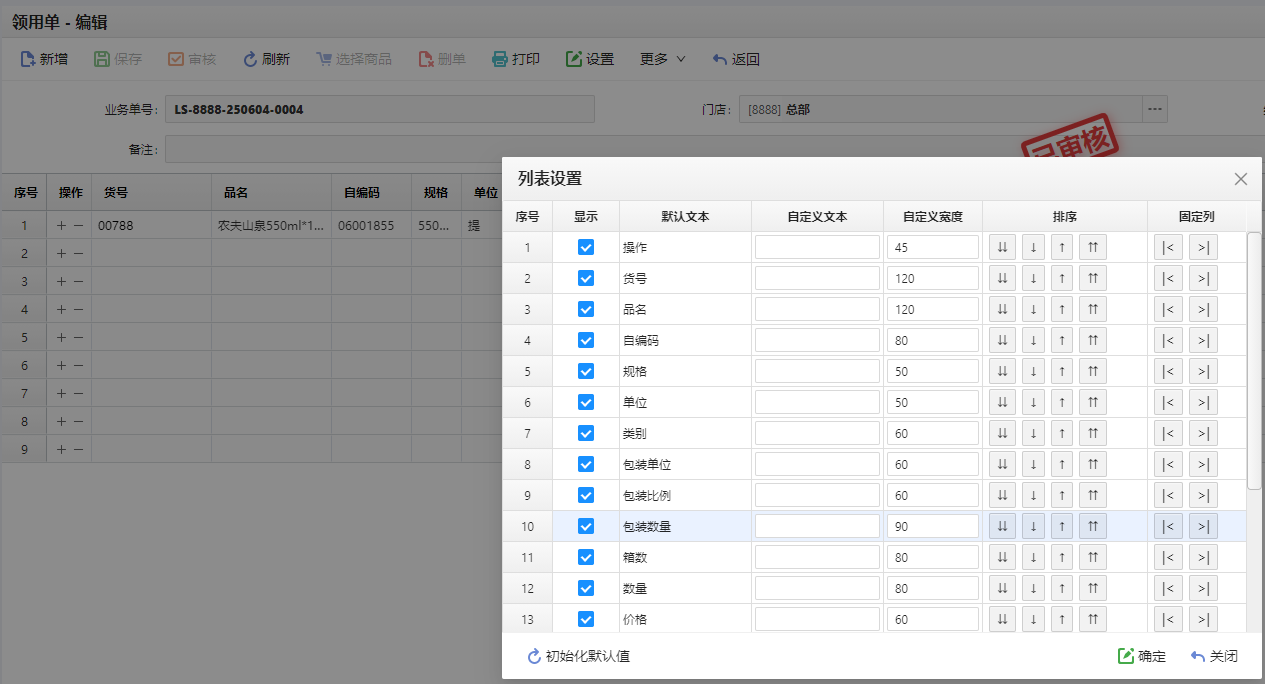Click 自定义文本 field for 品名
Screen dimensions: 1265x684
[817, 309]
